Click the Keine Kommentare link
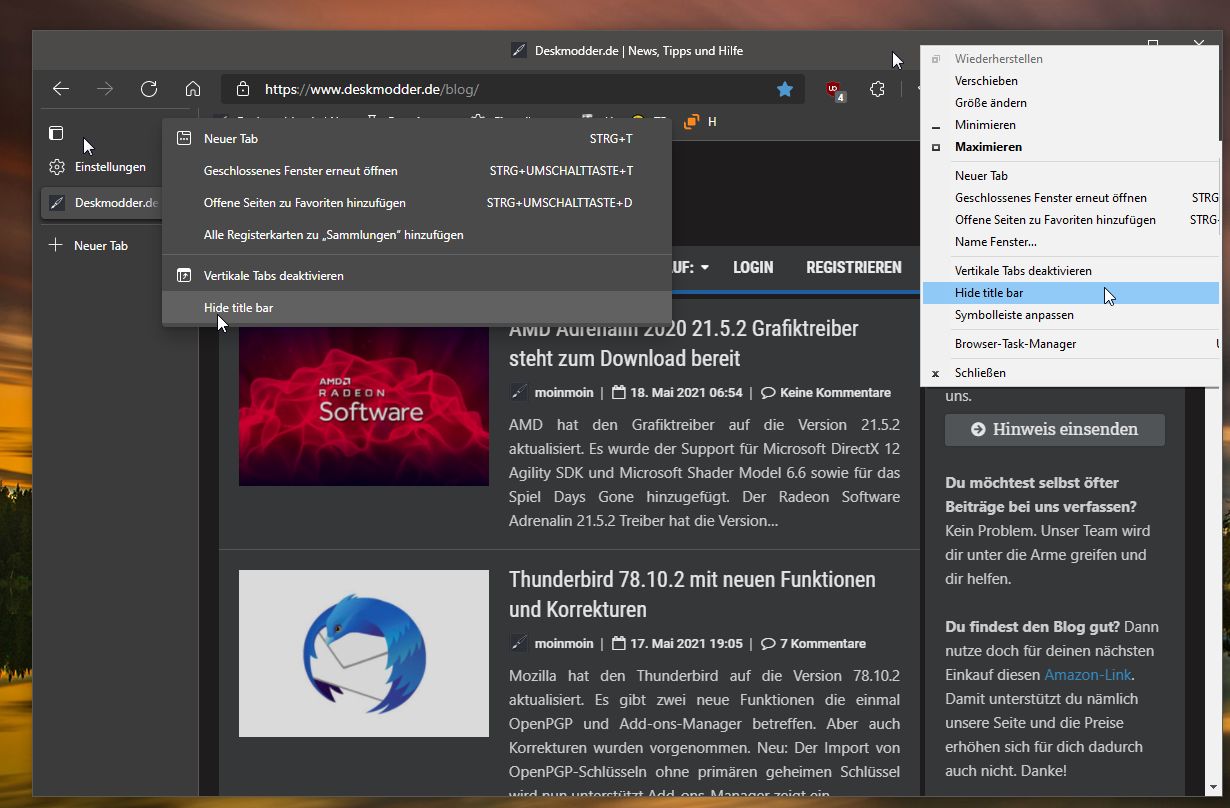Viewport: 1230px width, 808px height. tap(835, 393)
